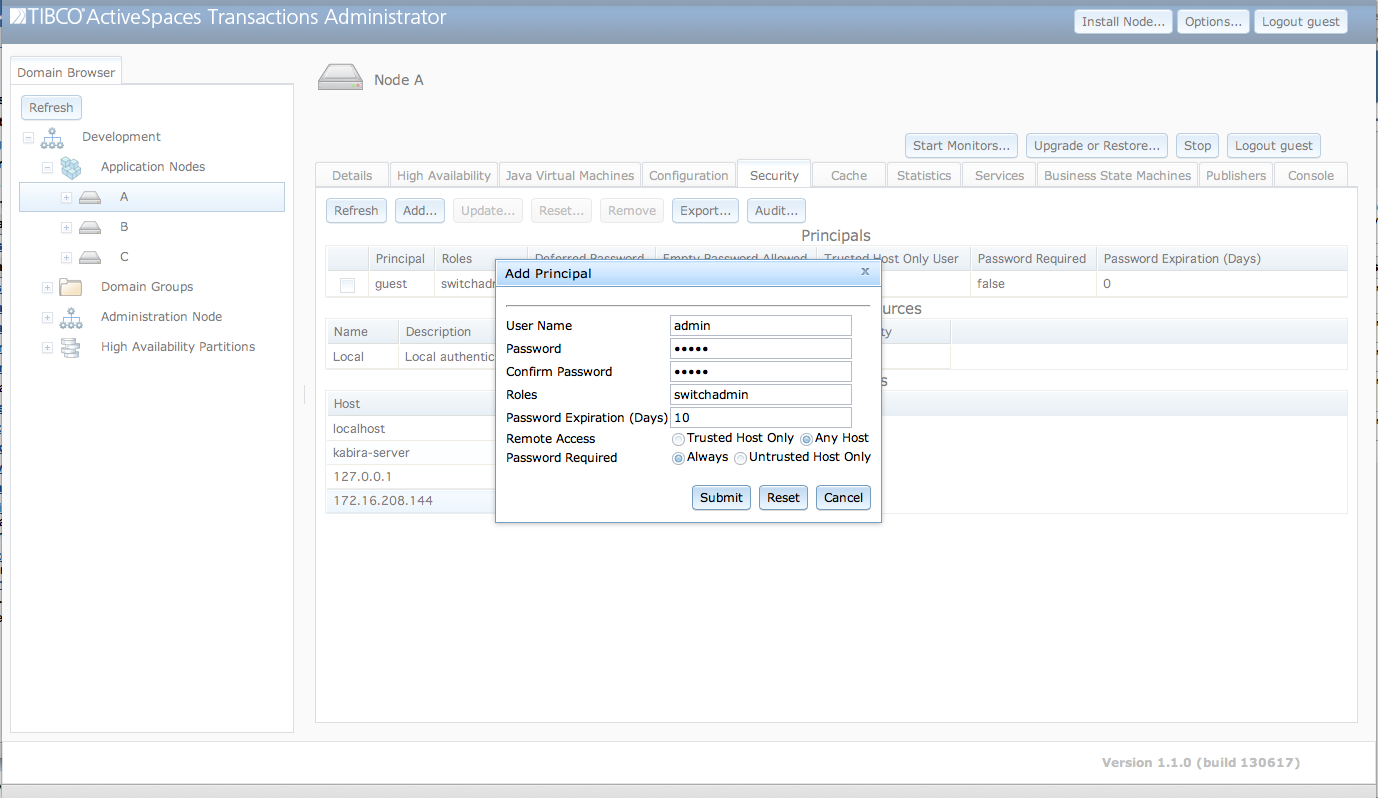Screen dimensions: 1378x798
Task: Click the Install Node... button
Action: [1123, 21]
